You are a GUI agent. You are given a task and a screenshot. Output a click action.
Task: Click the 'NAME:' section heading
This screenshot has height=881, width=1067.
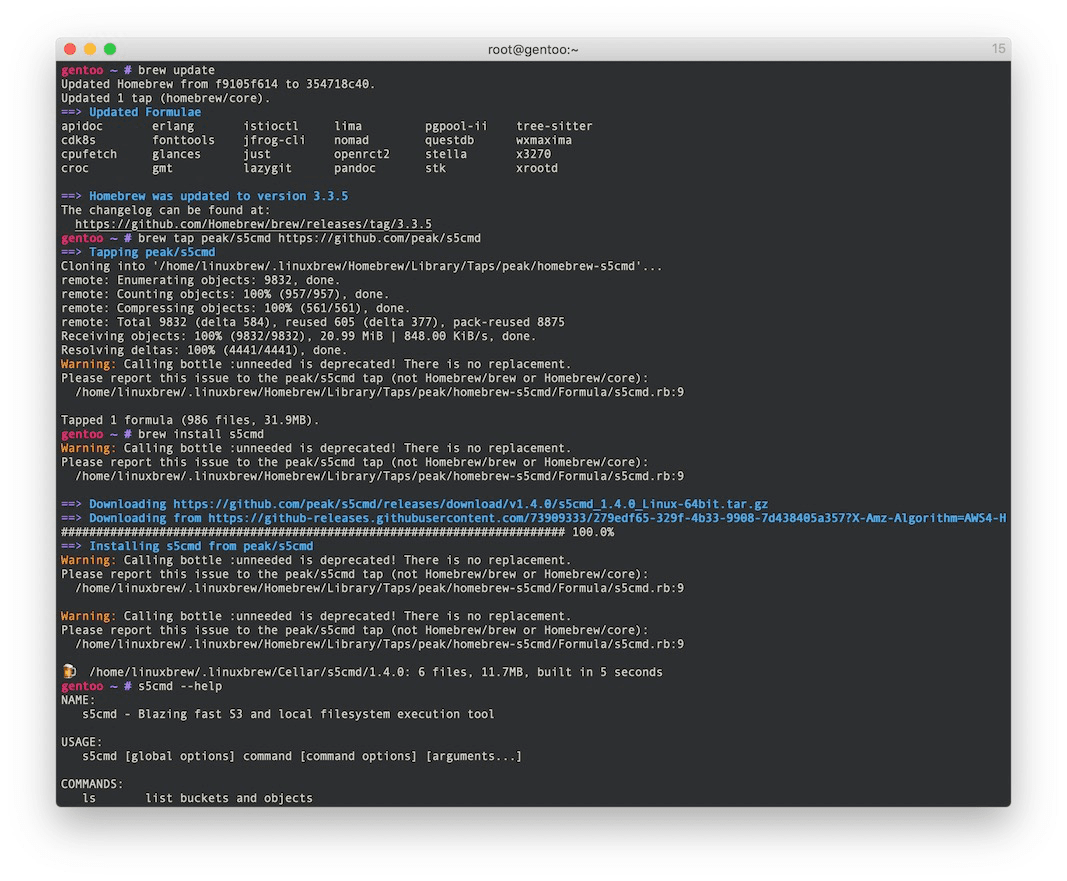click(x=78, y=700)
